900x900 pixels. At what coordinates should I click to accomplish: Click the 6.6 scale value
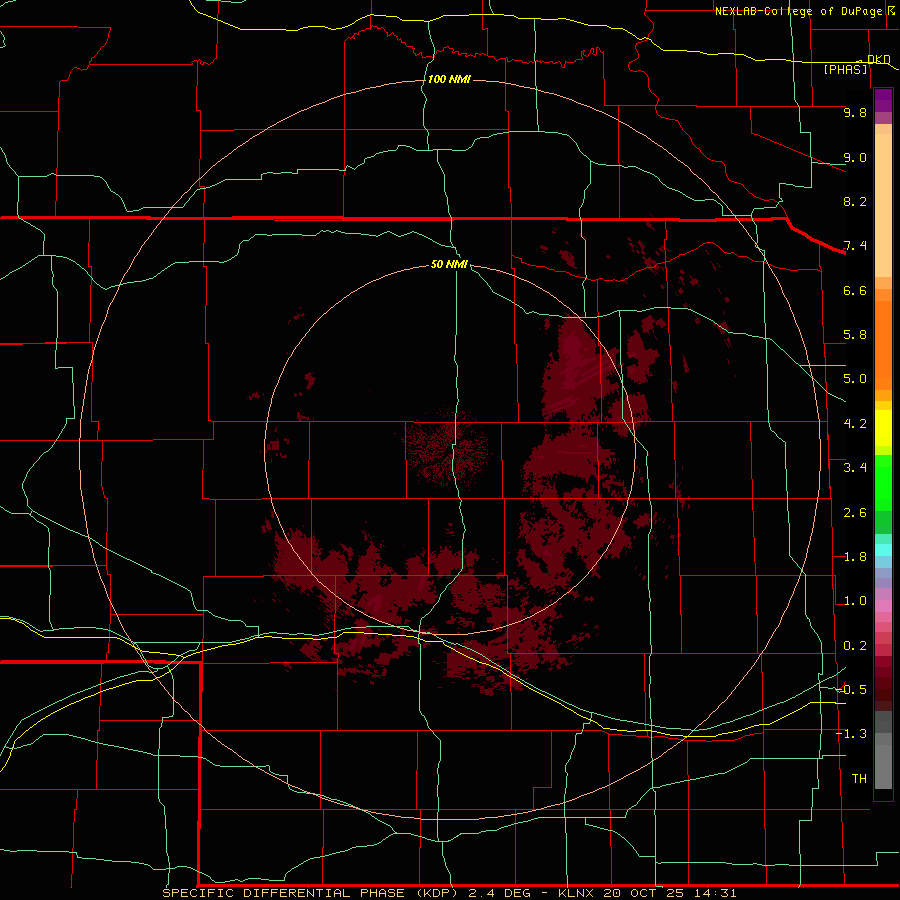coord(855,290)
